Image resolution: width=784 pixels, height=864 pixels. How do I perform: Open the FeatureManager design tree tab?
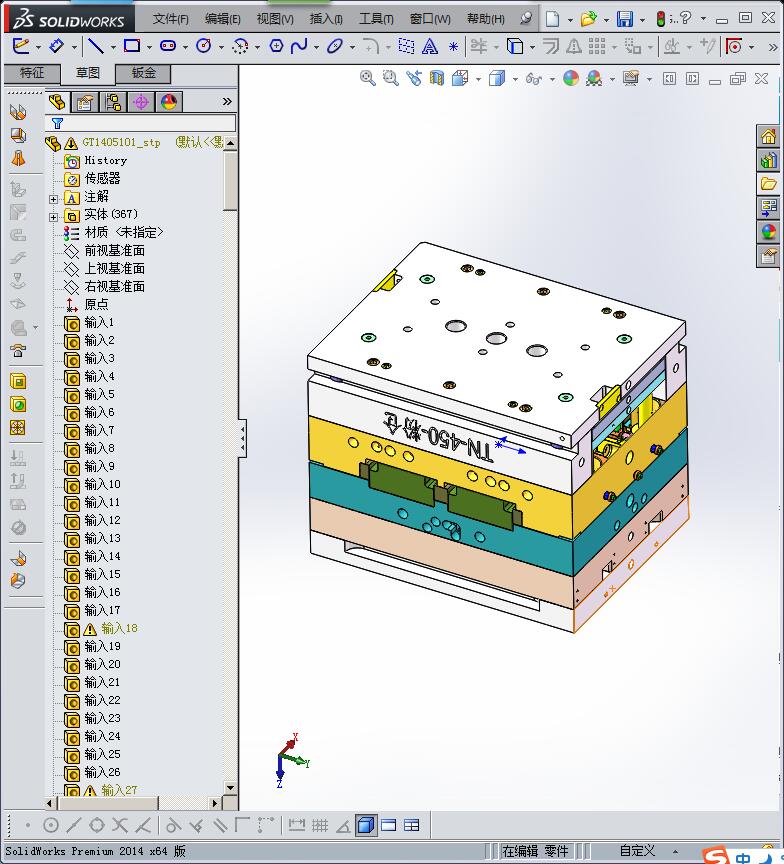tap(57, 102)
